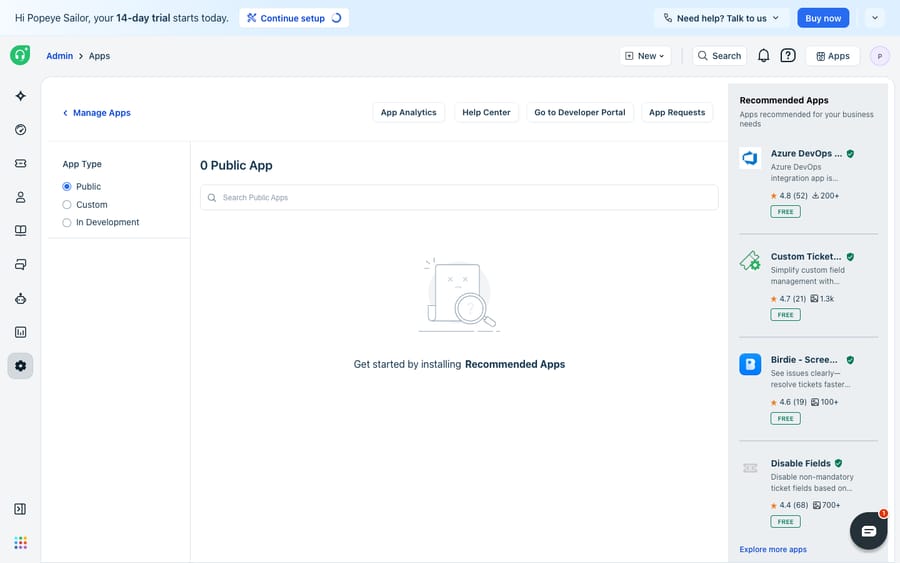The width and height of the screenshot is (900, 563).
Task: Click the Recommended Apps panel heading
Action: 783,100
